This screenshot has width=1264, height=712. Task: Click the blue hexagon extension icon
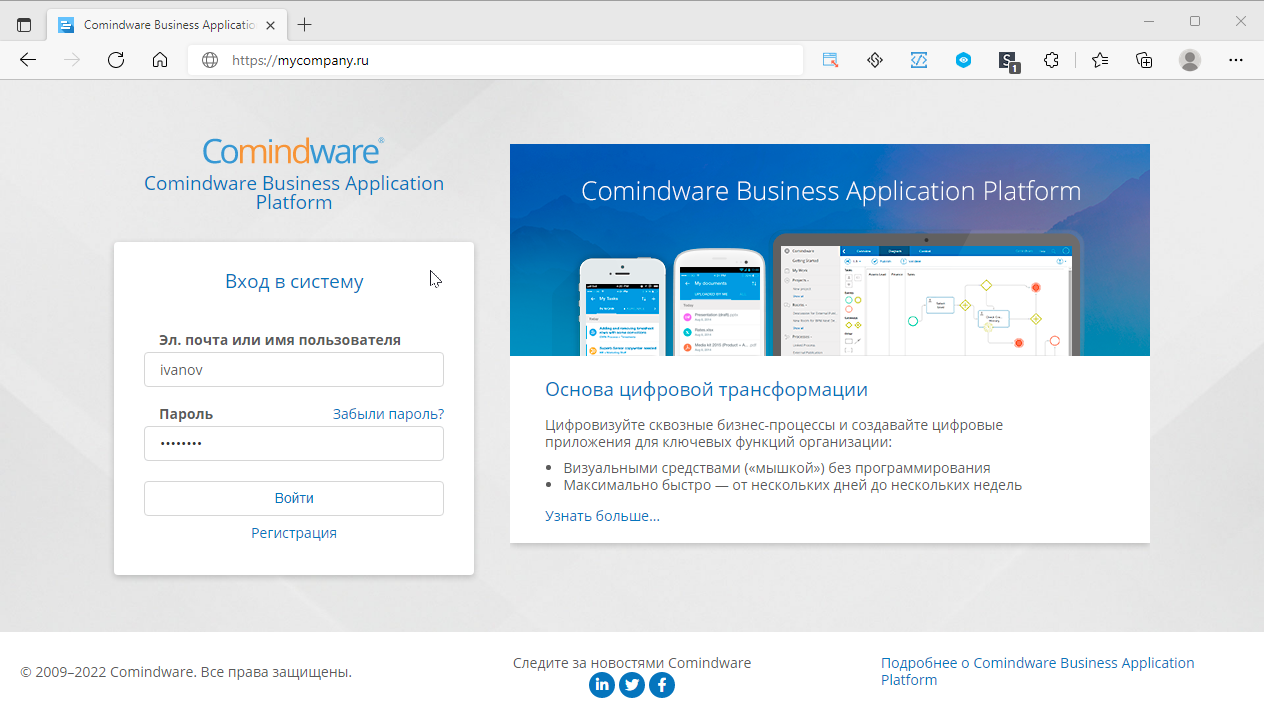[963, 60]
